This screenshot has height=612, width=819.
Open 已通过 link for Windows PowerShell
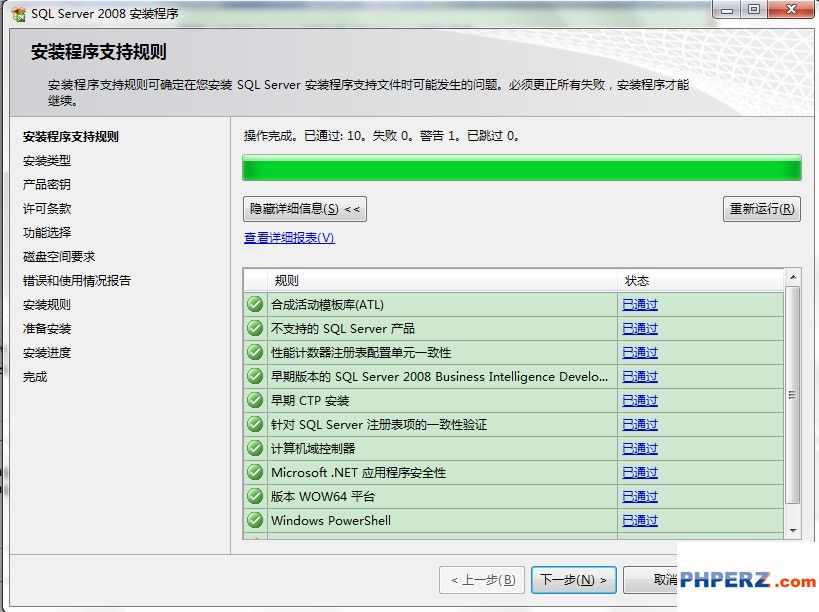click(x=640, y=521)
